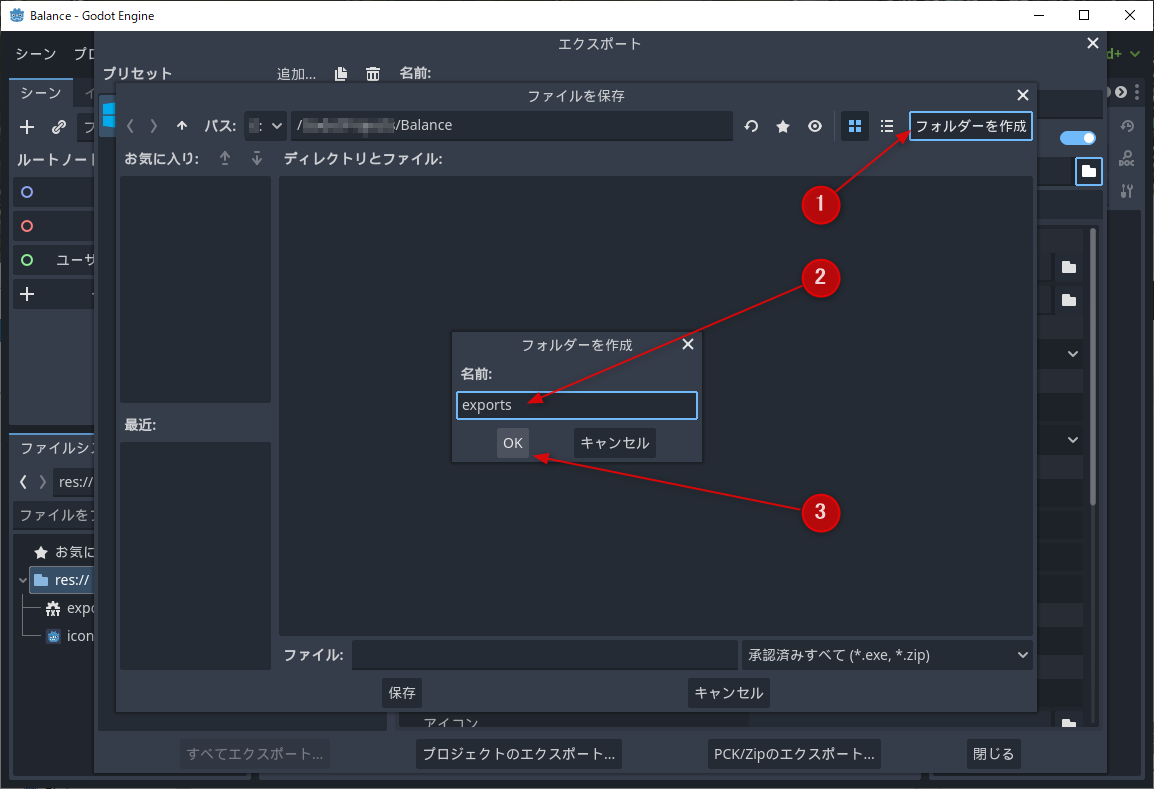This screenshot has height=789, width=1154.
Task: Toggle hidden files with the eye icon
Action: tap(814, 126)
